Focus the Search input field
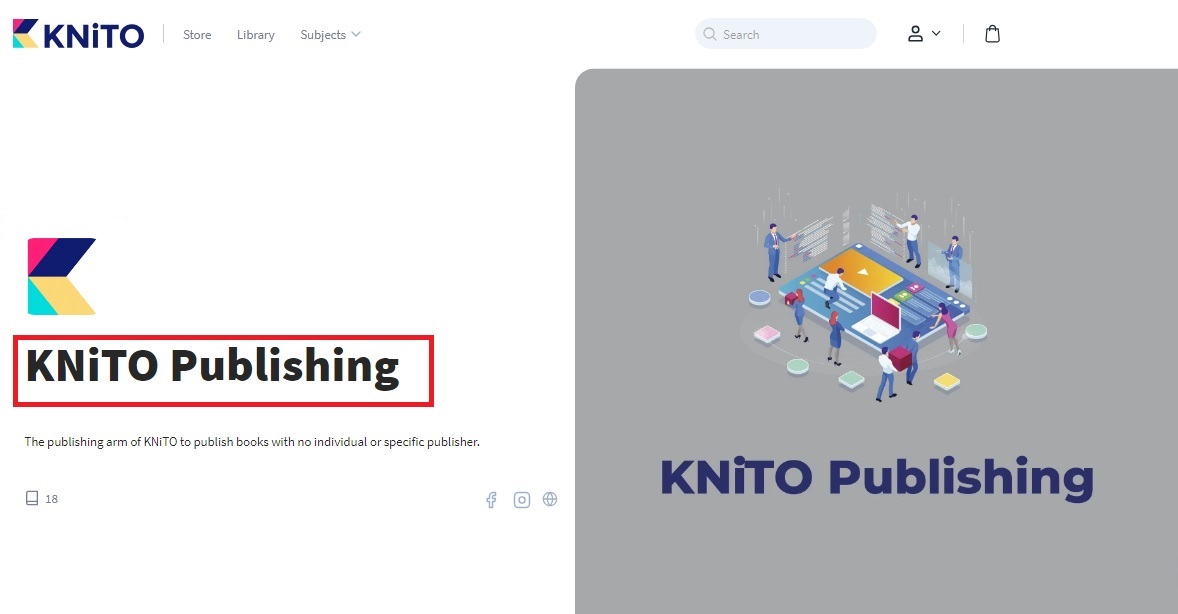1178x614 pixels. coord(795,34)
